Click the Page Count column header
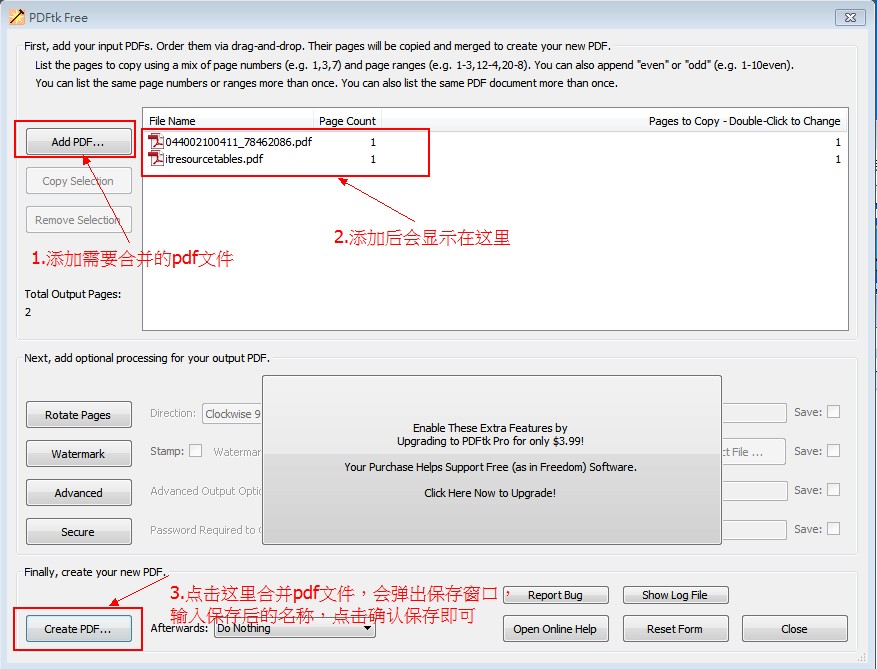This screenshot has height=669, width=877. 347,121
